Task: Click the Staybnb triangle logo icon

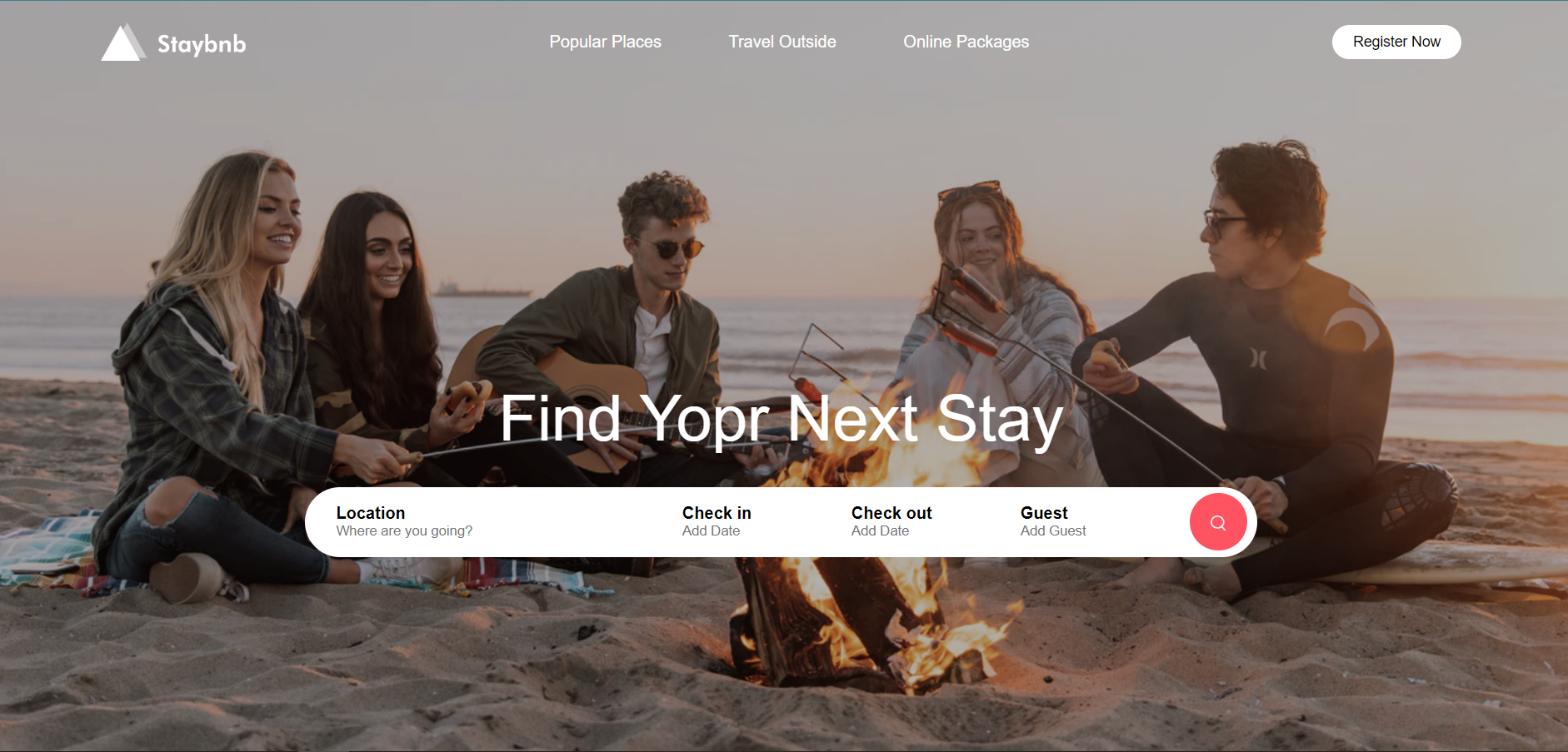Action: [123, 42]
